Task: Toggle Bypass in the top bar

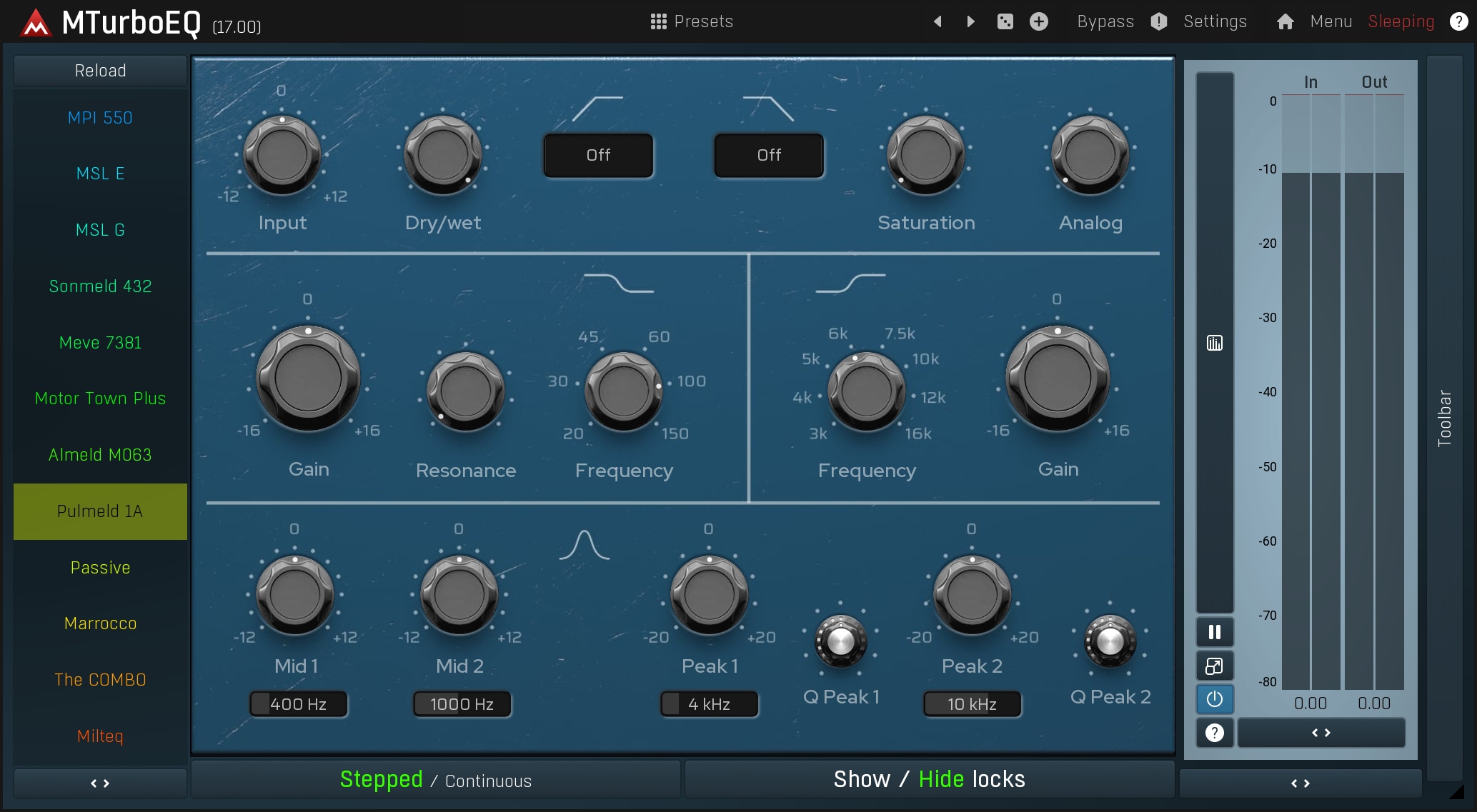Action: [x=1105, y=21]
